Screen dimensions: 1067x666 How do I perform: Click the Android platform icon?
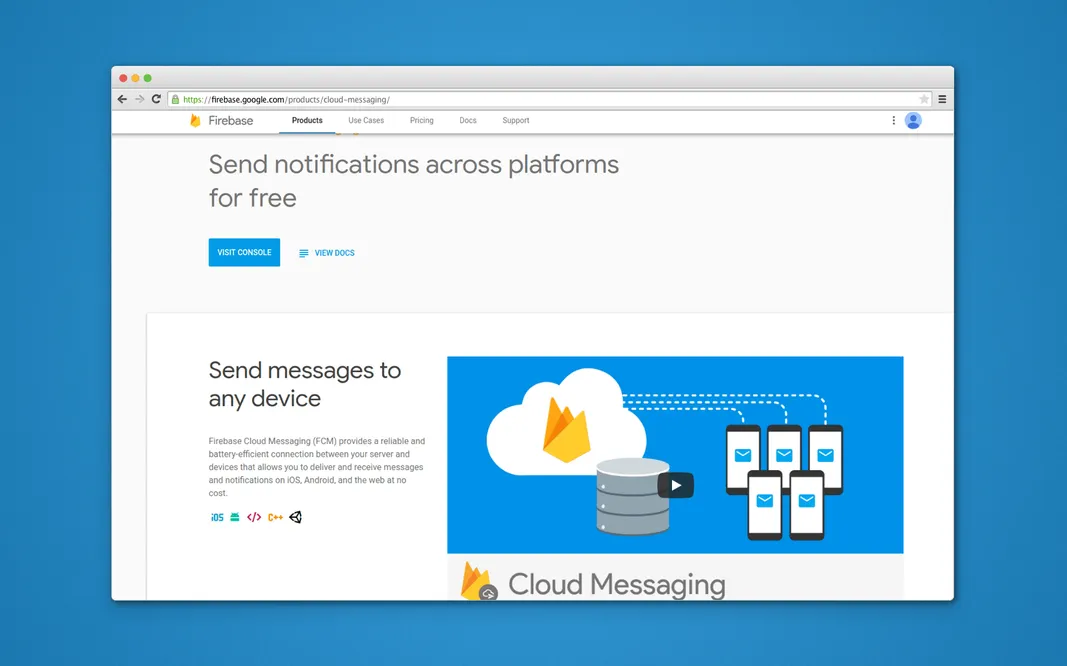click(x=235, y=518)
